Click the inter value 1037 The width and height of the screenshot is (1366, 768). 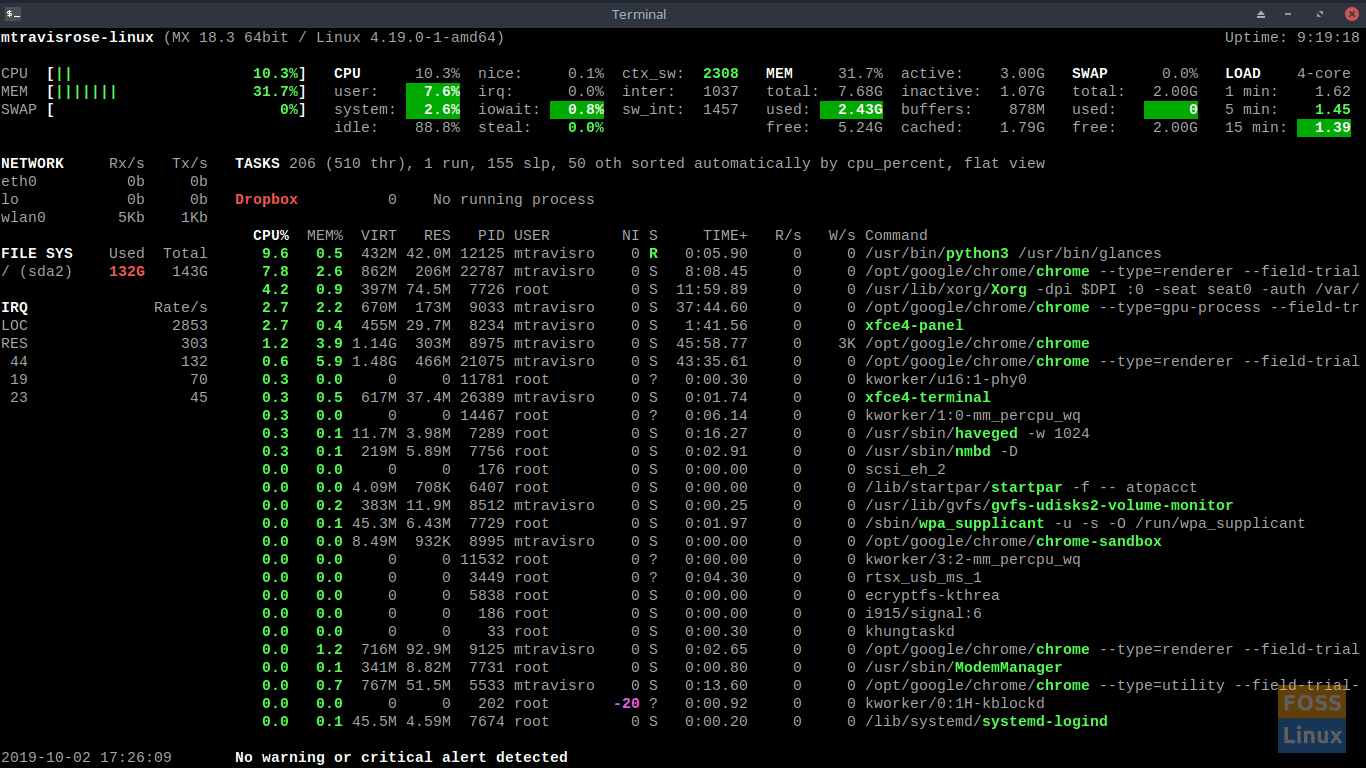(721, 92)
